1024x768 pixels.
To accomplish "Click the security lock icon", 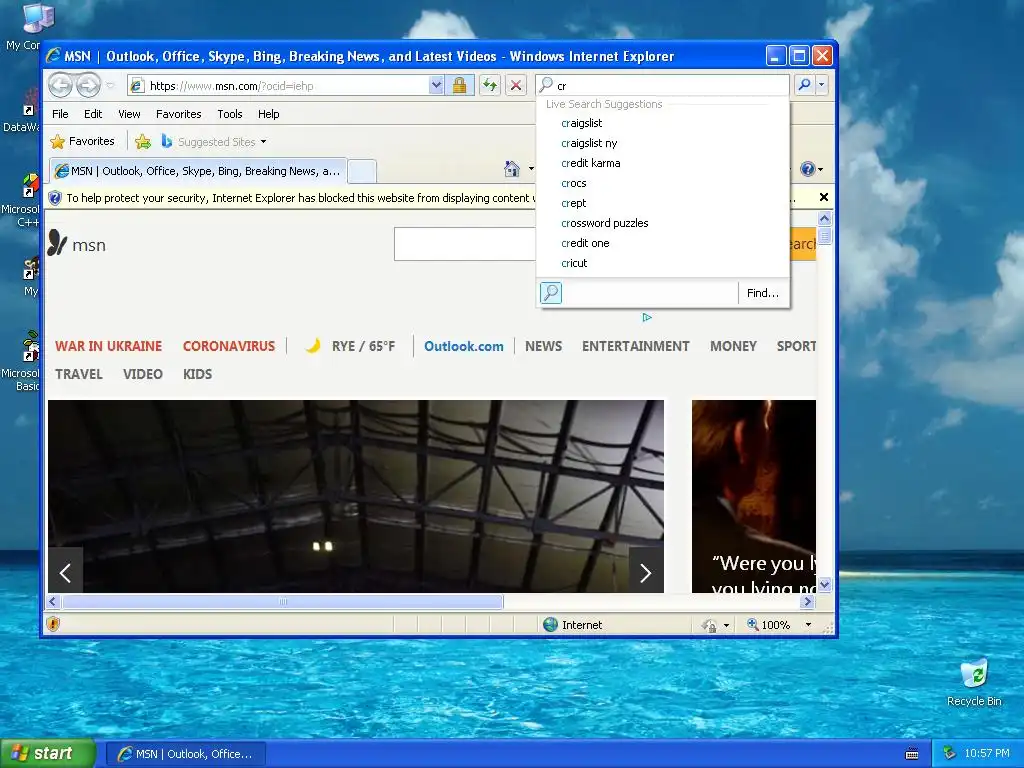I will [459, 85].
